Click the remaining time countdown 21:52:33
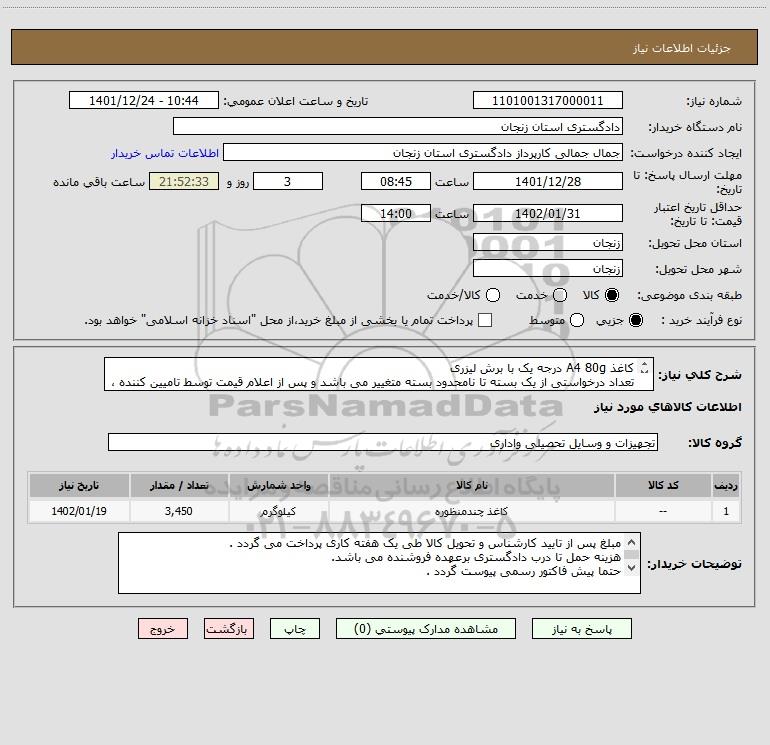 pos(184,181)
